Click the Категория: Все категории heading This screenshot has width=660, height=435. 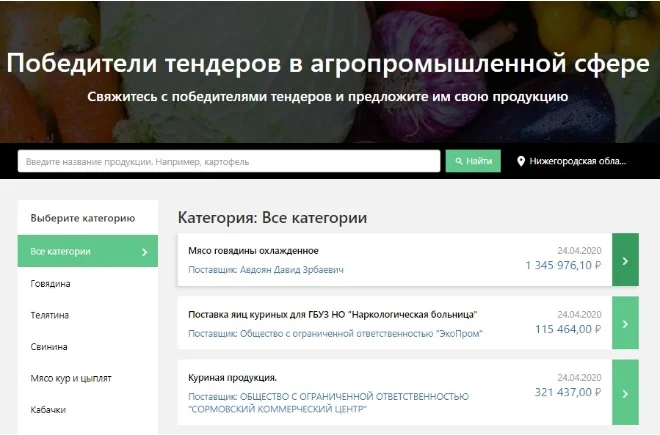pos(272,218)
